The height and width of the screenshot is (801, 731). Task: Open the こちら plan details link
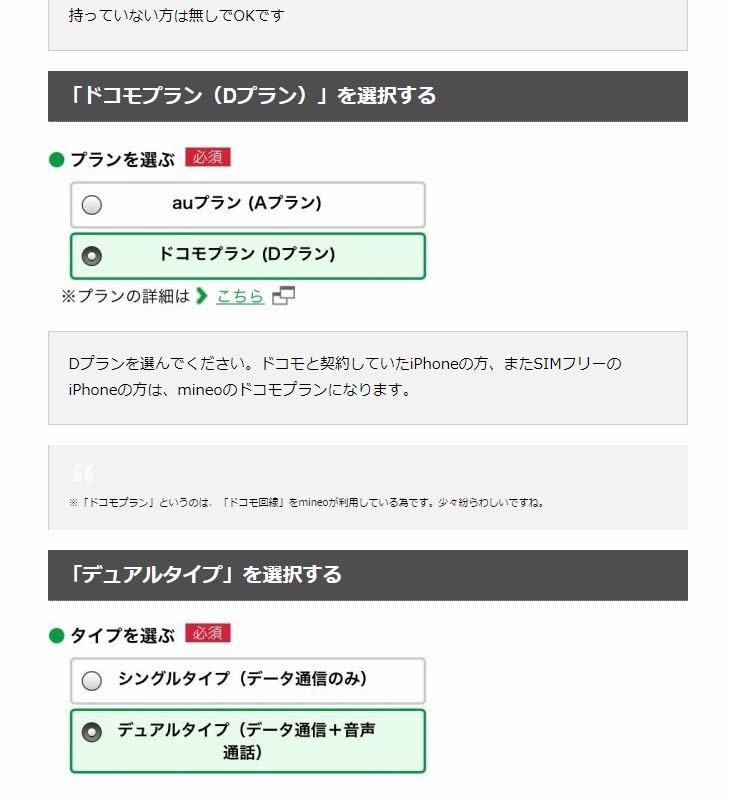click(240, 296)
